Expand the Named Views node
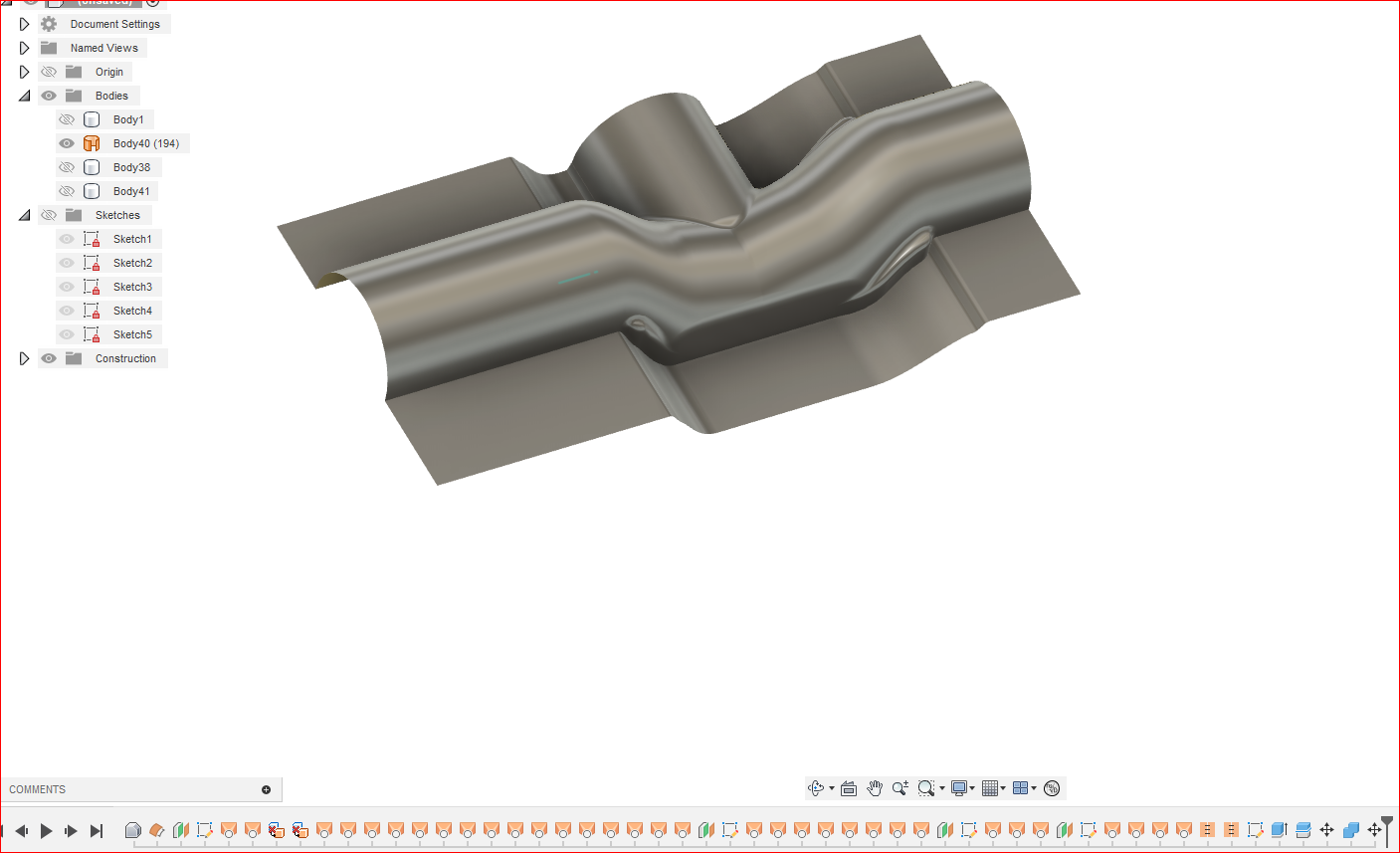The height and width of the screenshot is (853, 1400). [25, 48]
